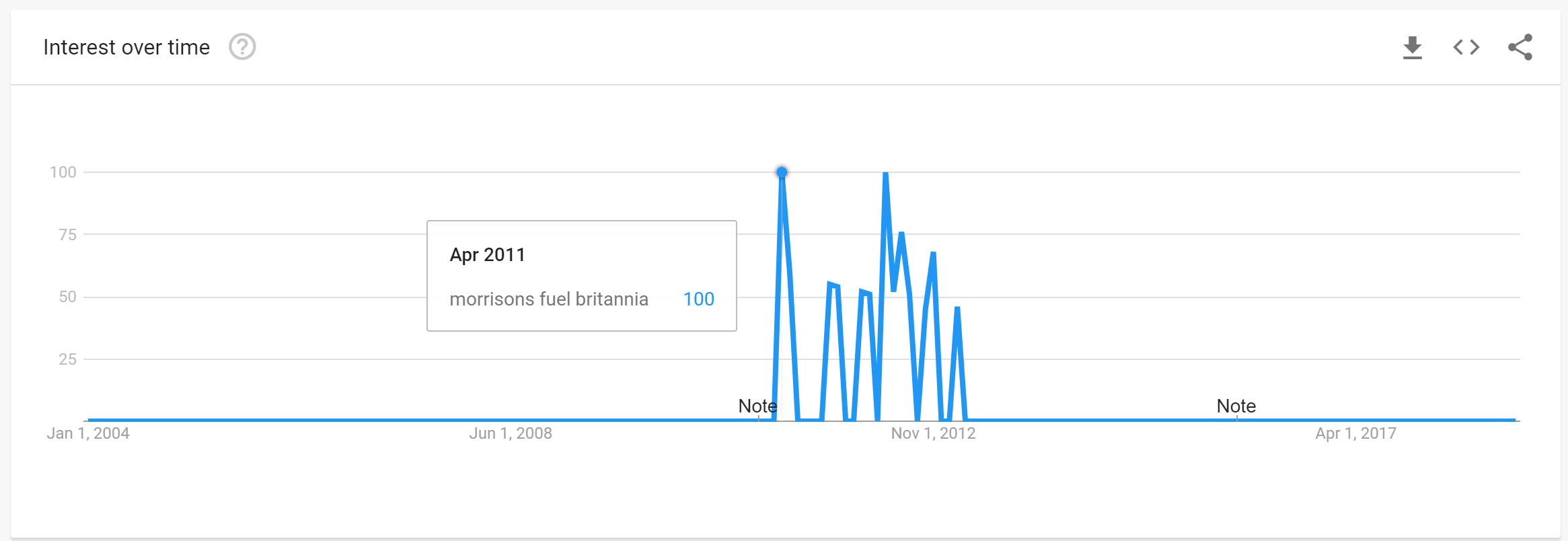The width and height of the screenshot is (1568, 541).
Task: Select the Nov 1, 2012 axis label
Action: (934, 433)
